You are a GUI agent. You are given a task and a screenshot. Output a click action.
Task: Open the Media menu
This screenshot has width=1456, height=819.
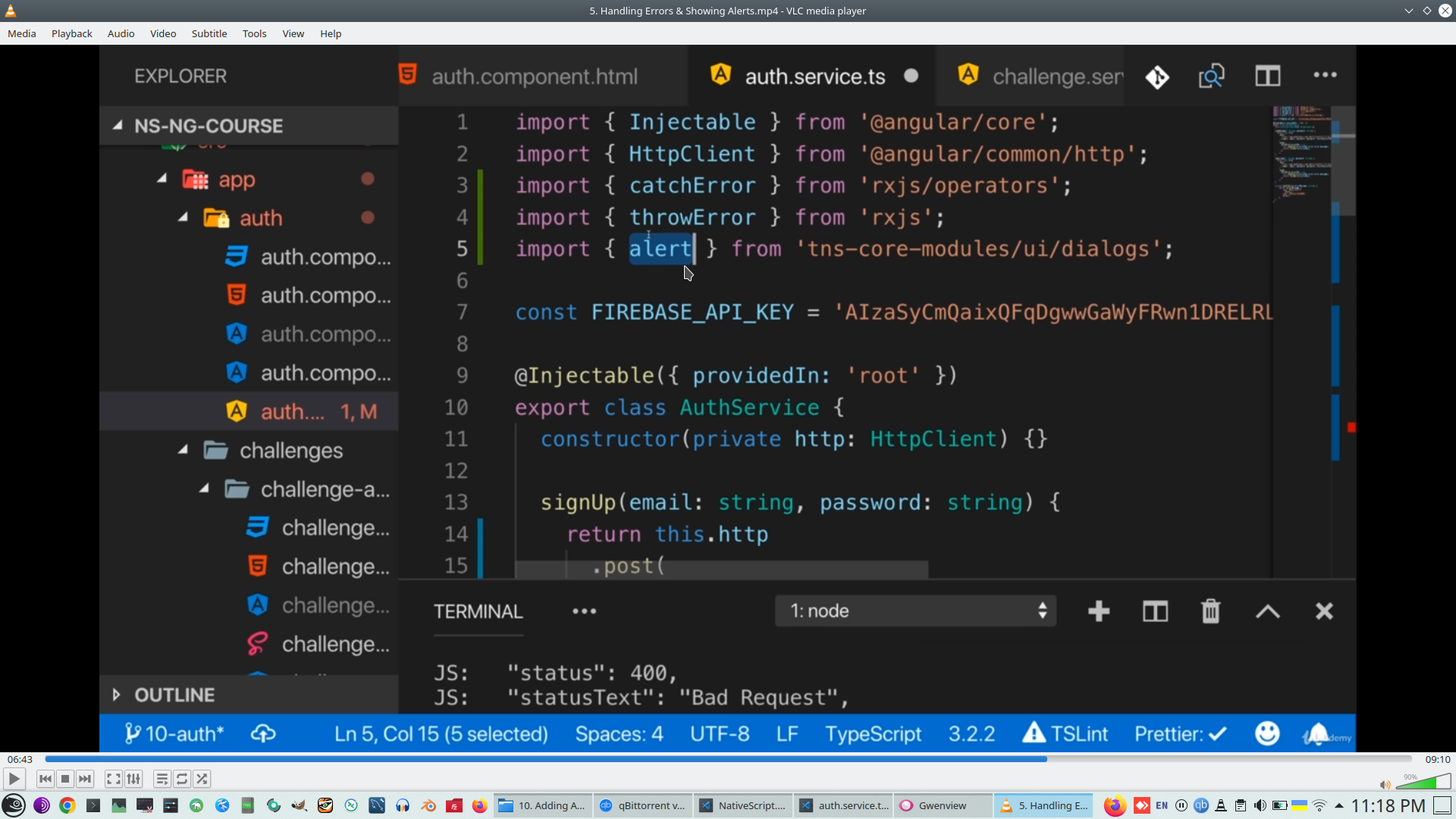point(21,33)
